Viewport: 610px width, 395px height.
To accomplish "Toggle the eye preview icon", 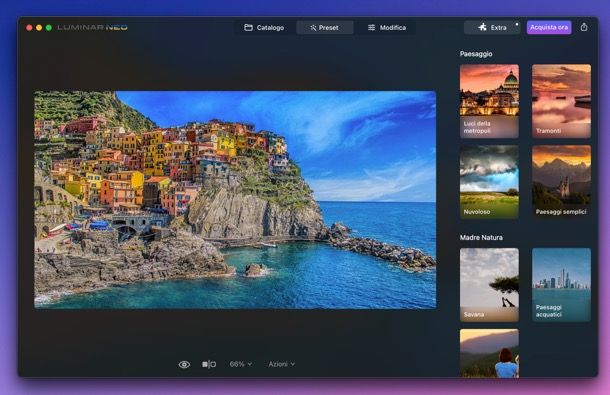I will 184,364.
